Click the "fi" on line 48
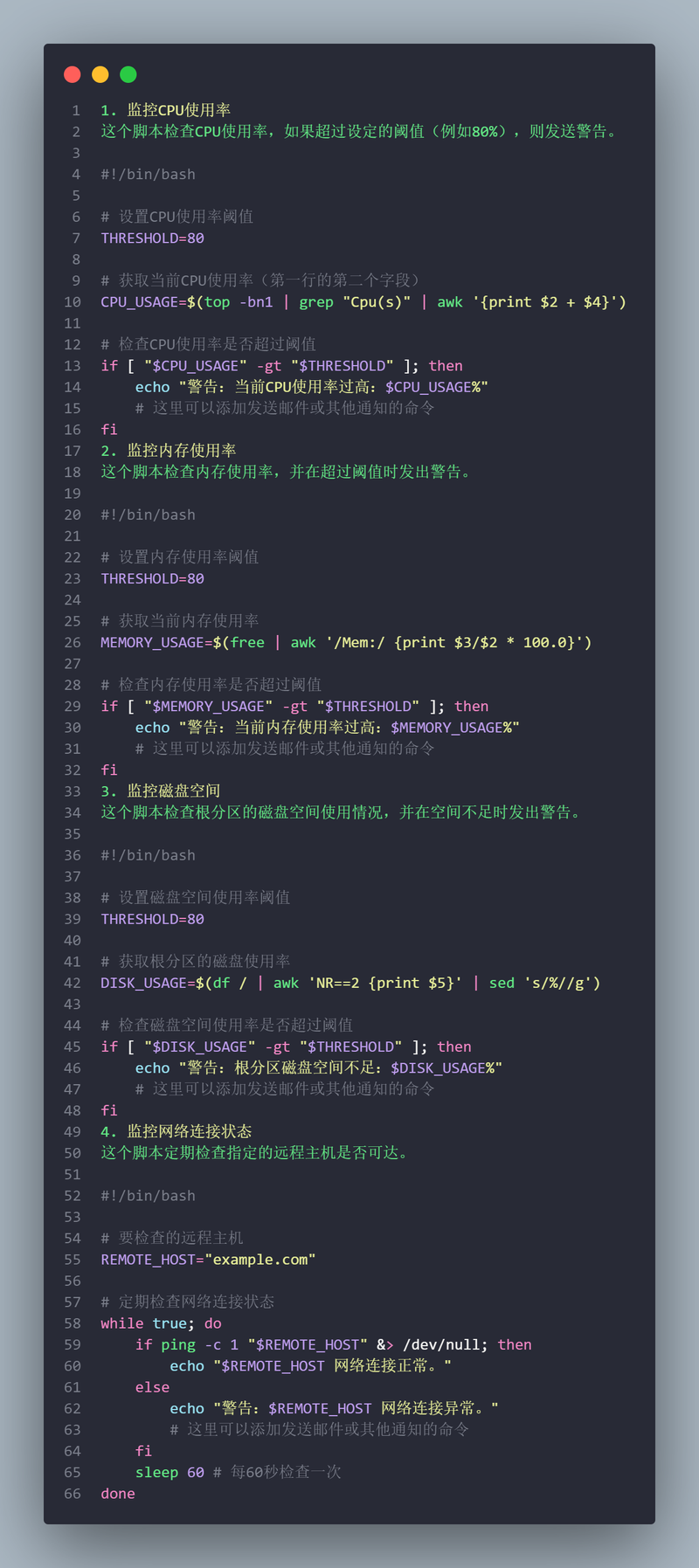This screenshot has height=1568, width=699. [108, 1110]
